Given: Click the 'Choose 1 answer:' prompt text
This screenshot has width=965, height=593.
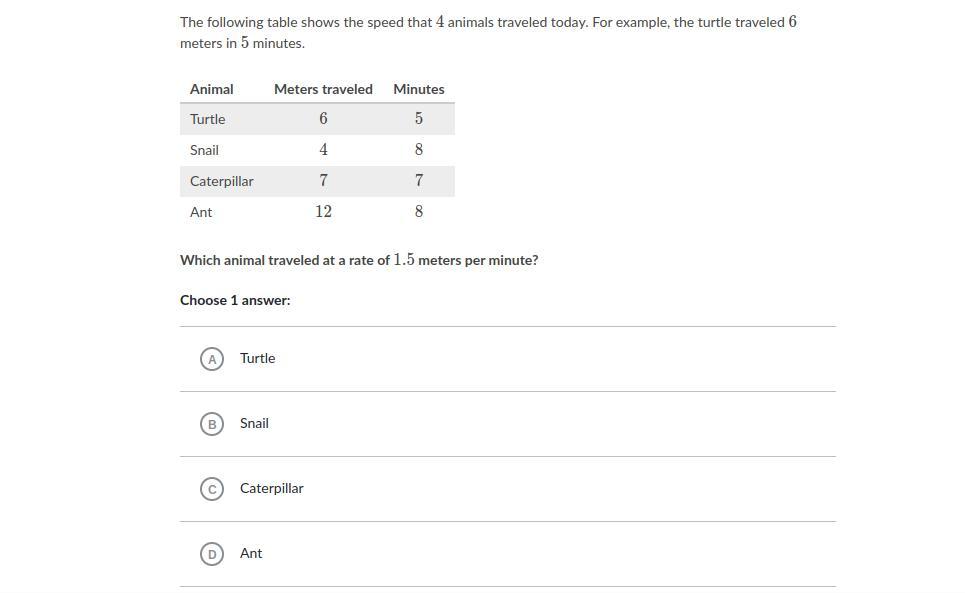Looking at the screenshot, I should click(235, 300).
